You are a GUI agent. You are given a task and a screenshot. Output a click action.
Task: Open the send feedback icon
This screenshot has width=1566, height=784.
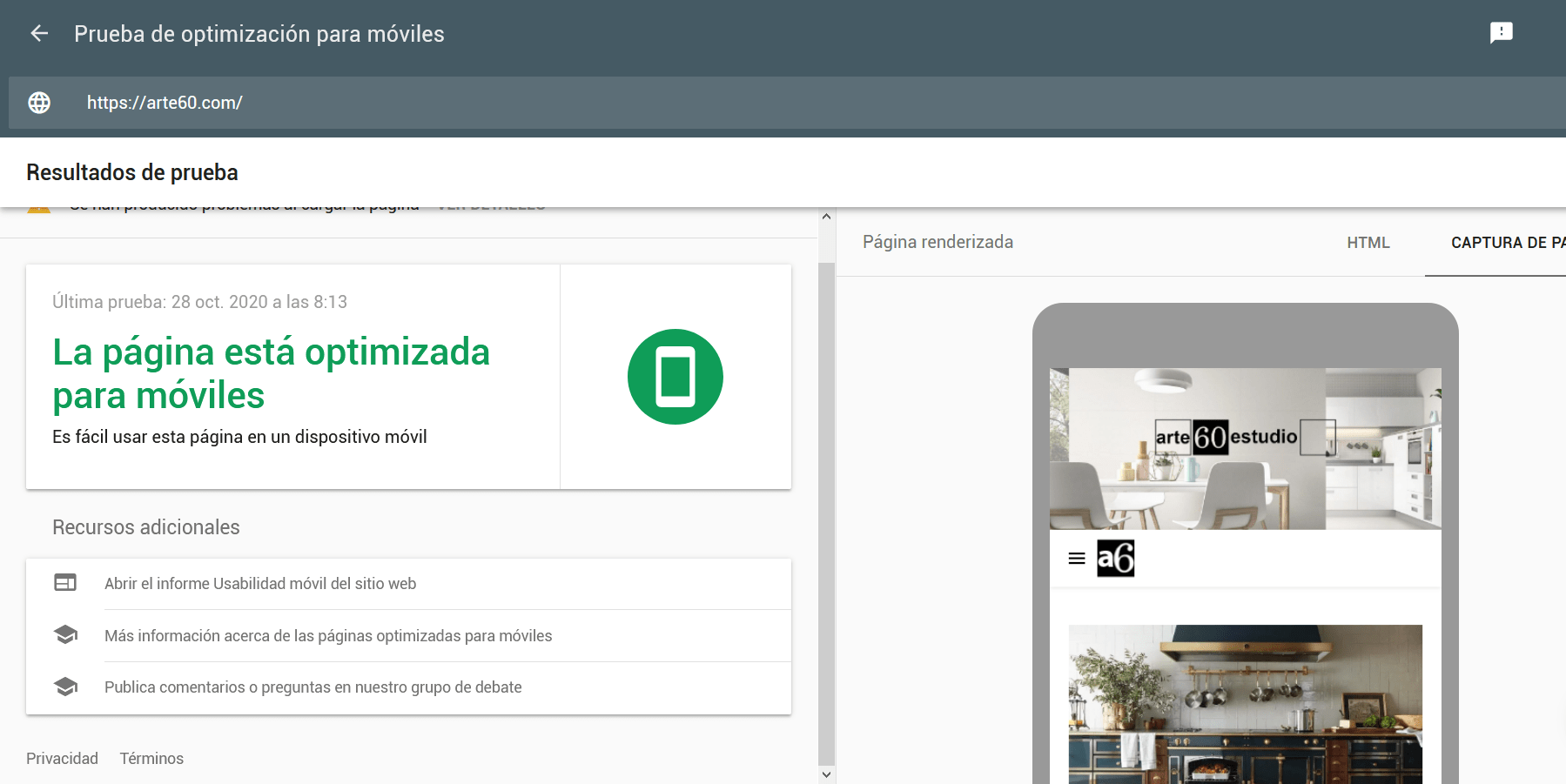point(1501,33)
